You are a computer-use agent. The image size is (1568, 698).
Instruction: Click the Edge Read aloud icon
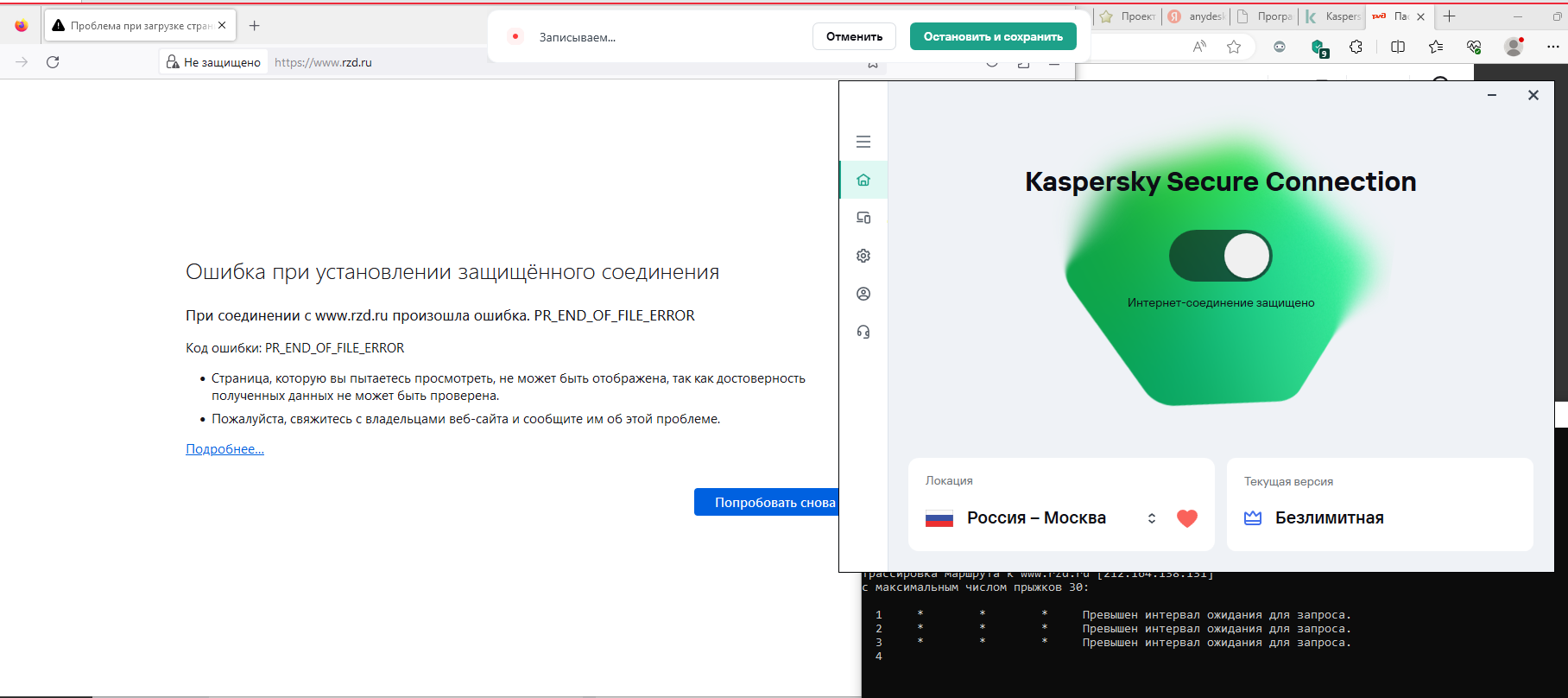pos(1199,47)
